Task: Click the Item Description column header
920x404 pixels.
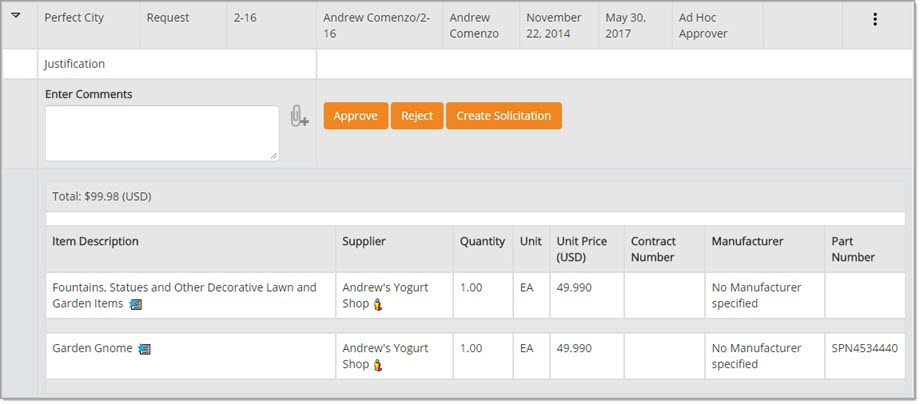Action: 96,241
